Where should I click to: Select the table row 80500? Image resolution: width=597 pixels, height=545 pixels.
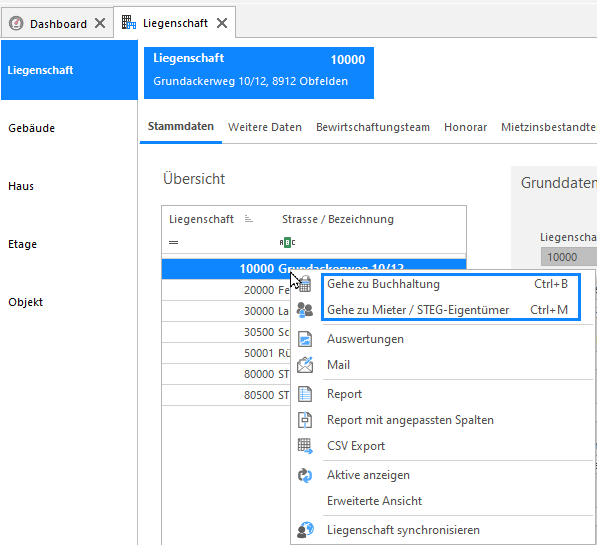click(226, 395)
